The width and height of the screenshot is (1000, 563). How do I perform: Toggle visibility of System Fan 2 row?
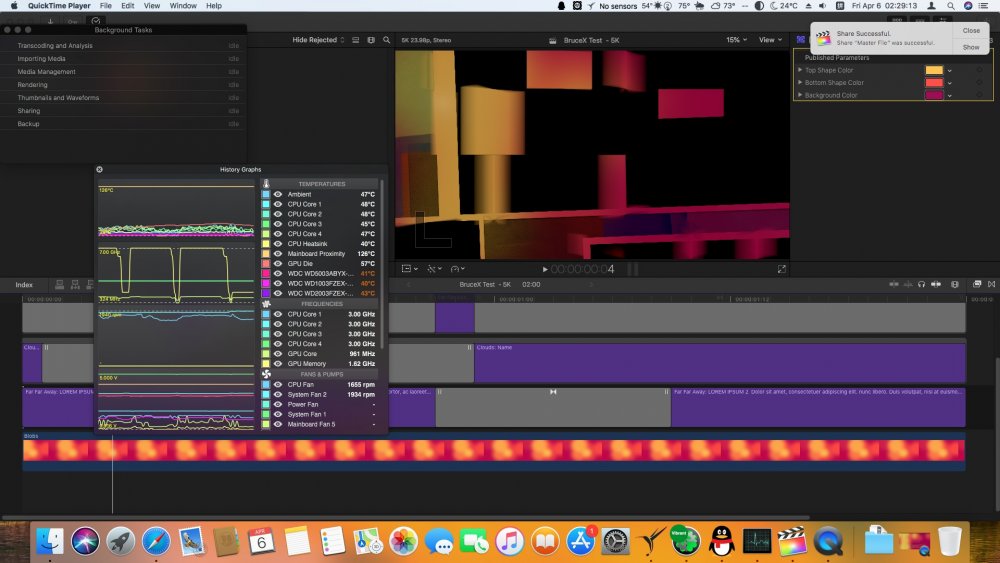pyautogui.click(x=278, y=395)
